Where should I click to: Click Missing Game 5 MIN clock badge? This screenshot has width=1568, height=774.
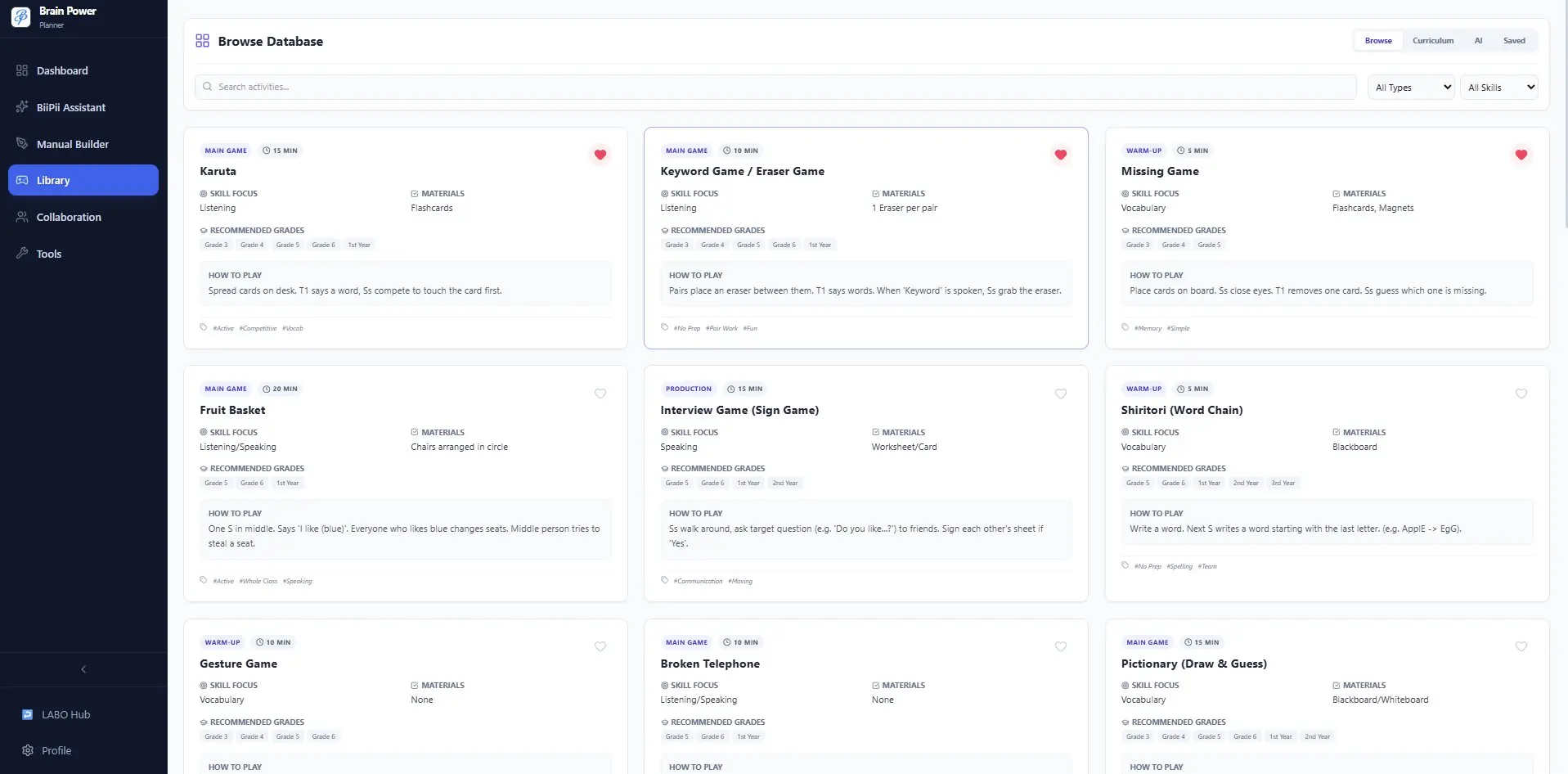click(1193, 151)
